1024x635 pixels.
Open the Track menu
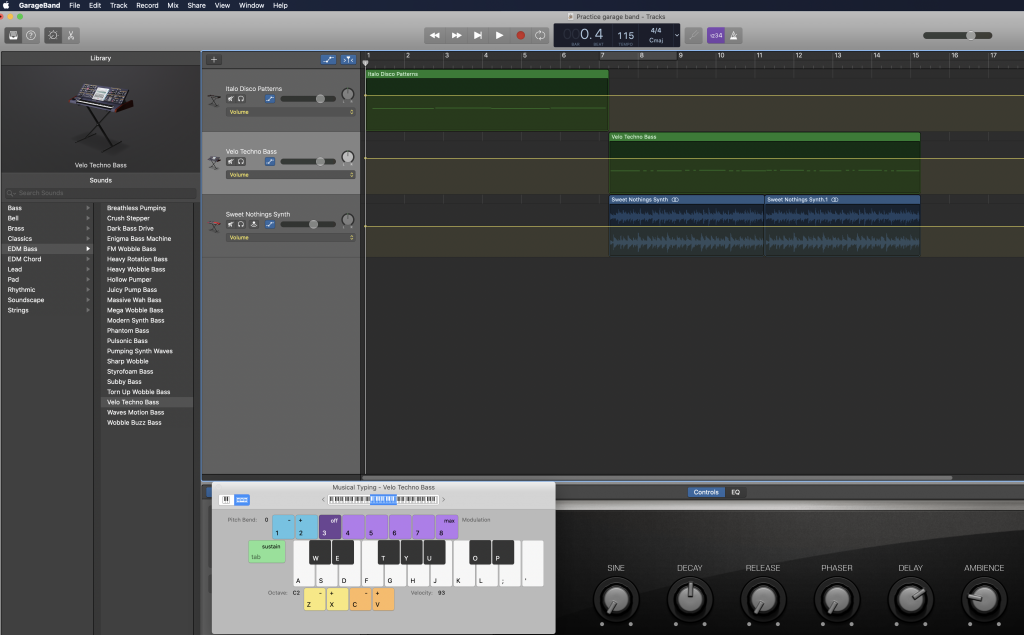tap(118, 5)
